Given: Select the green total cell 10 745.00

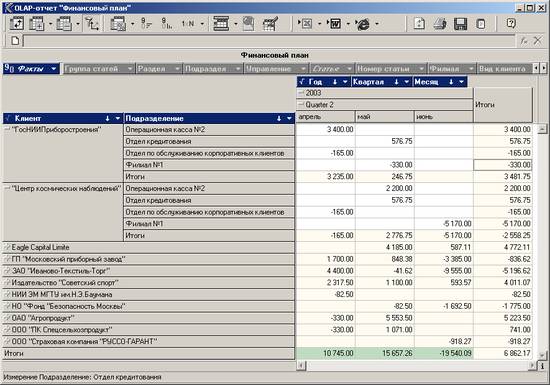Looking at the screenshot, I should [x=326, y=353].
